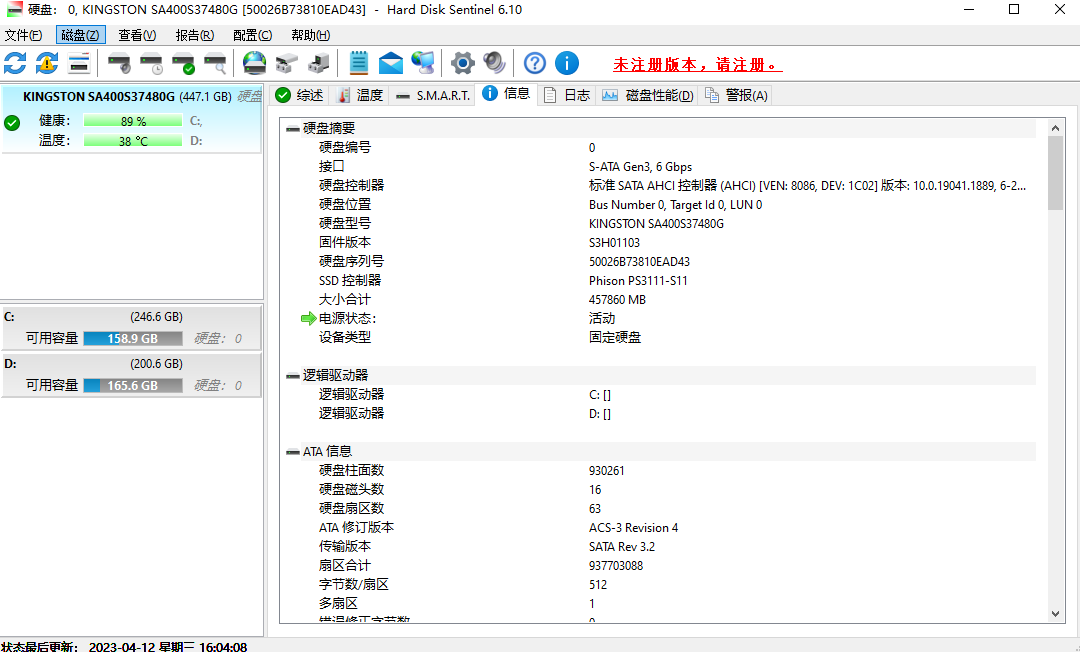
Task: Open the 帮助(H) menu
Action: click(310, 34)
